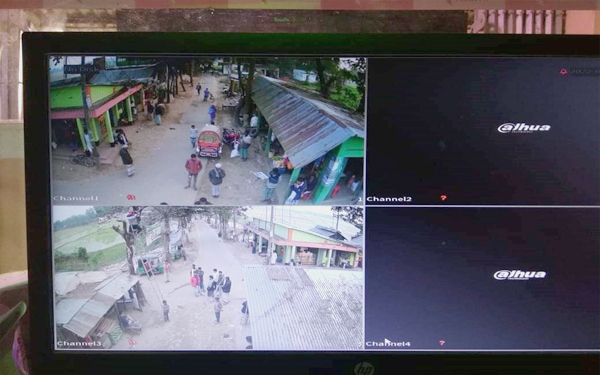Click the red motion icon beside Channel3

pos(132,342)
